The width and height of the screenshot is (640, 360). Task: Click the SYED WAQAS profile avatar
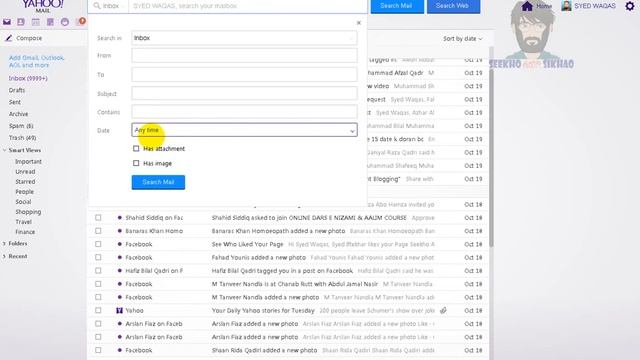pyautogui.click(x=566, y=6)
